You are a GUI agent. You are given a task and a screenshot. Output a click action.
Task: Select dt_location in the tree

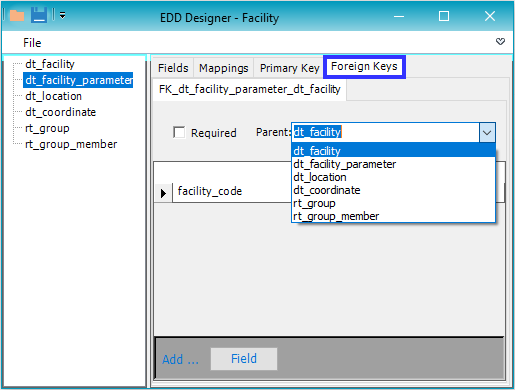(53, 96)
